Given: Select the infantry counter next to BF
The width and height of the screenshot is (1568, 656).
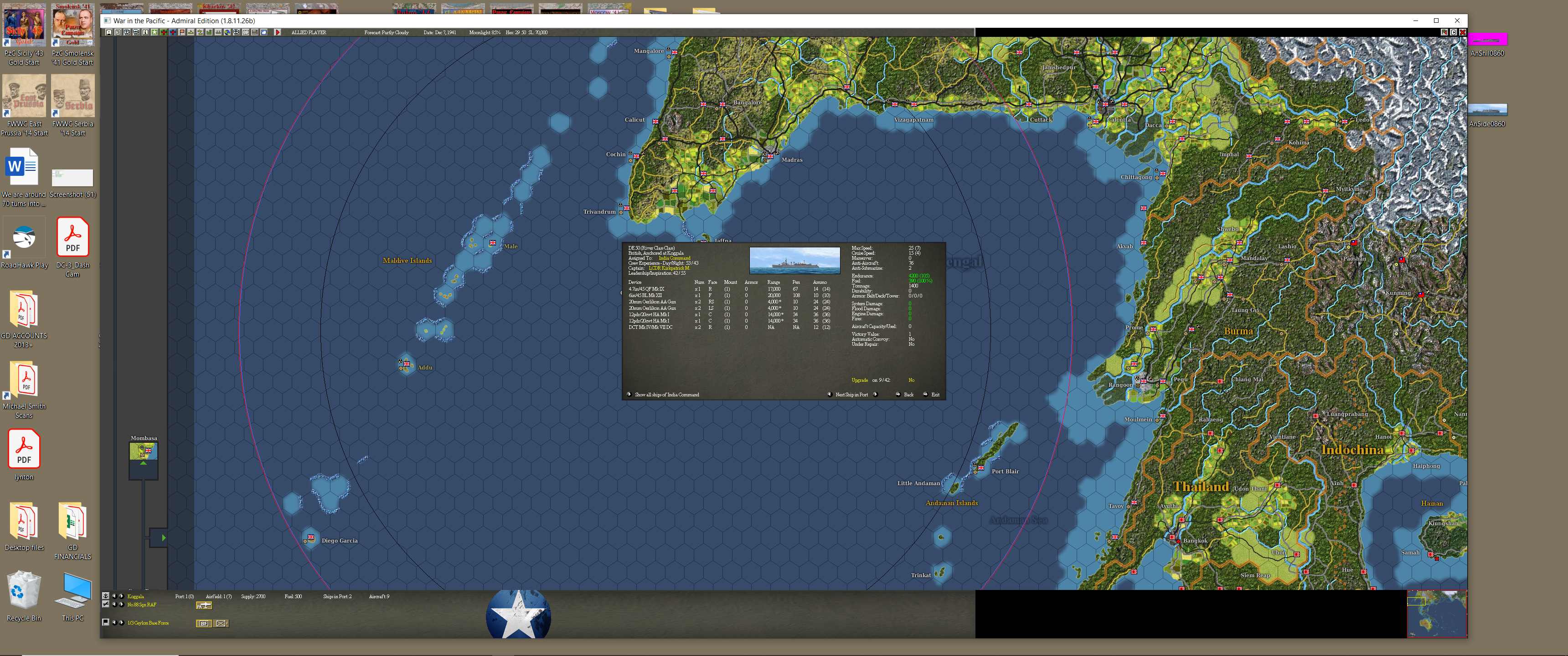Looking at the screenshot, I should [221, 624].
